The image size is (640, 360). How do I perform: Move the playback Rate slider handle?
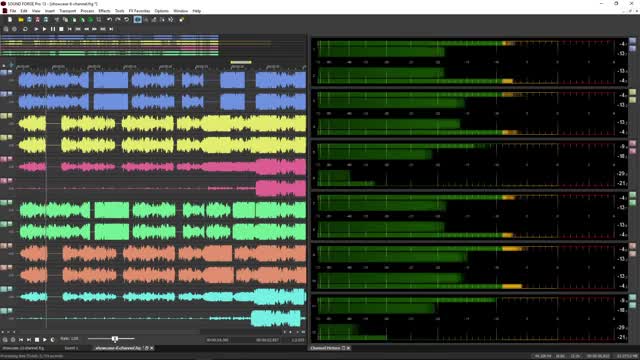(115, 339)
